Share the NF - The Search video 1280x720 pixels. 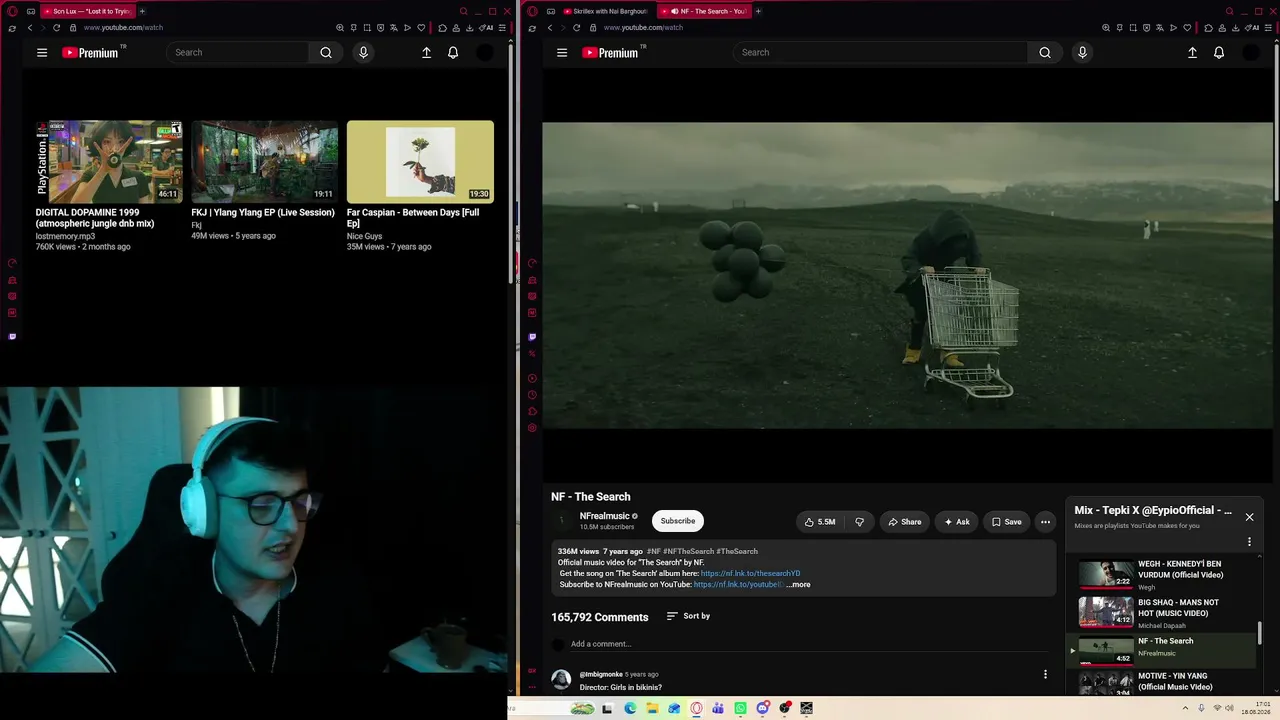click(x=904, y=521)
